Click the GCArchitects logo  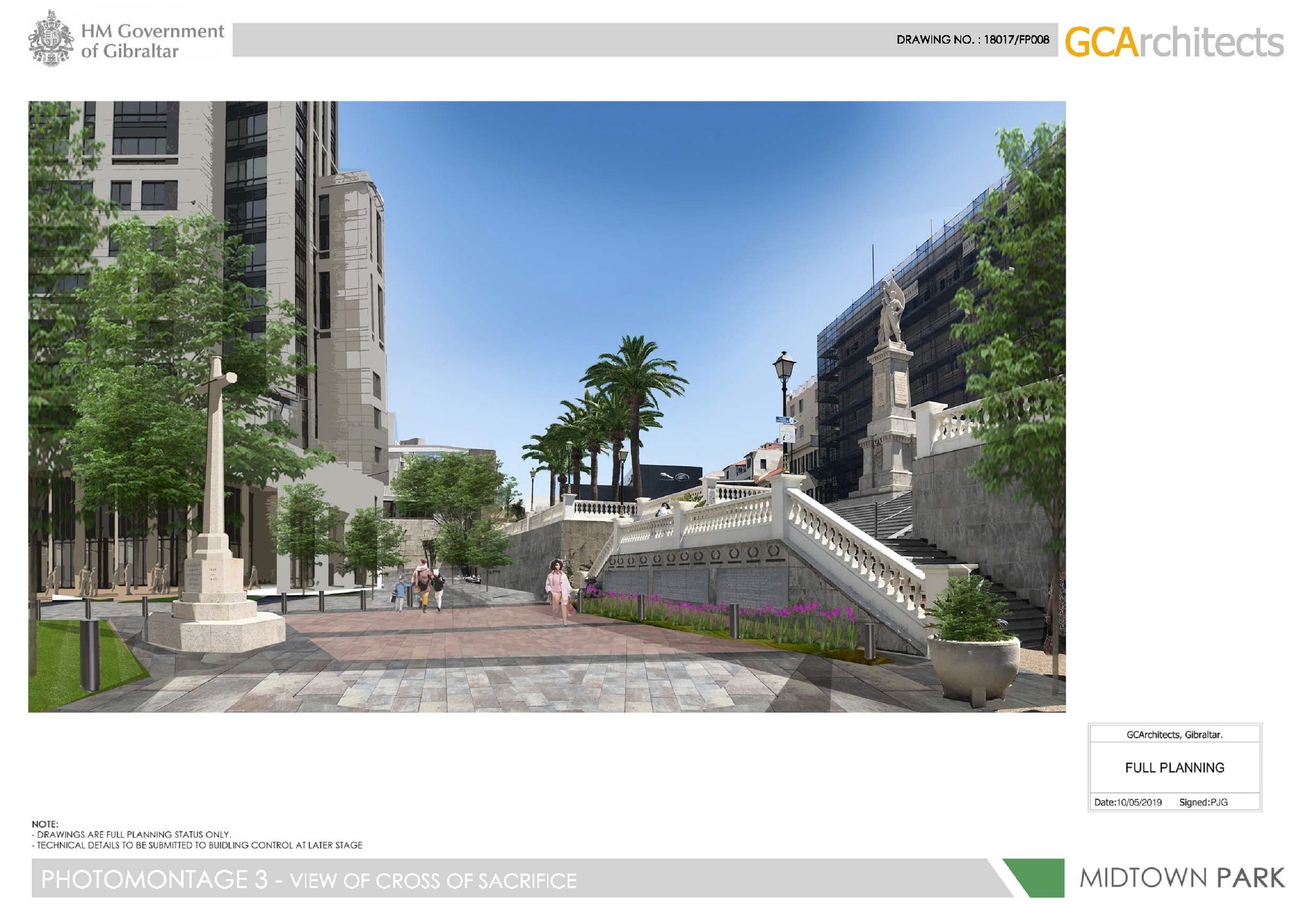1174,43
